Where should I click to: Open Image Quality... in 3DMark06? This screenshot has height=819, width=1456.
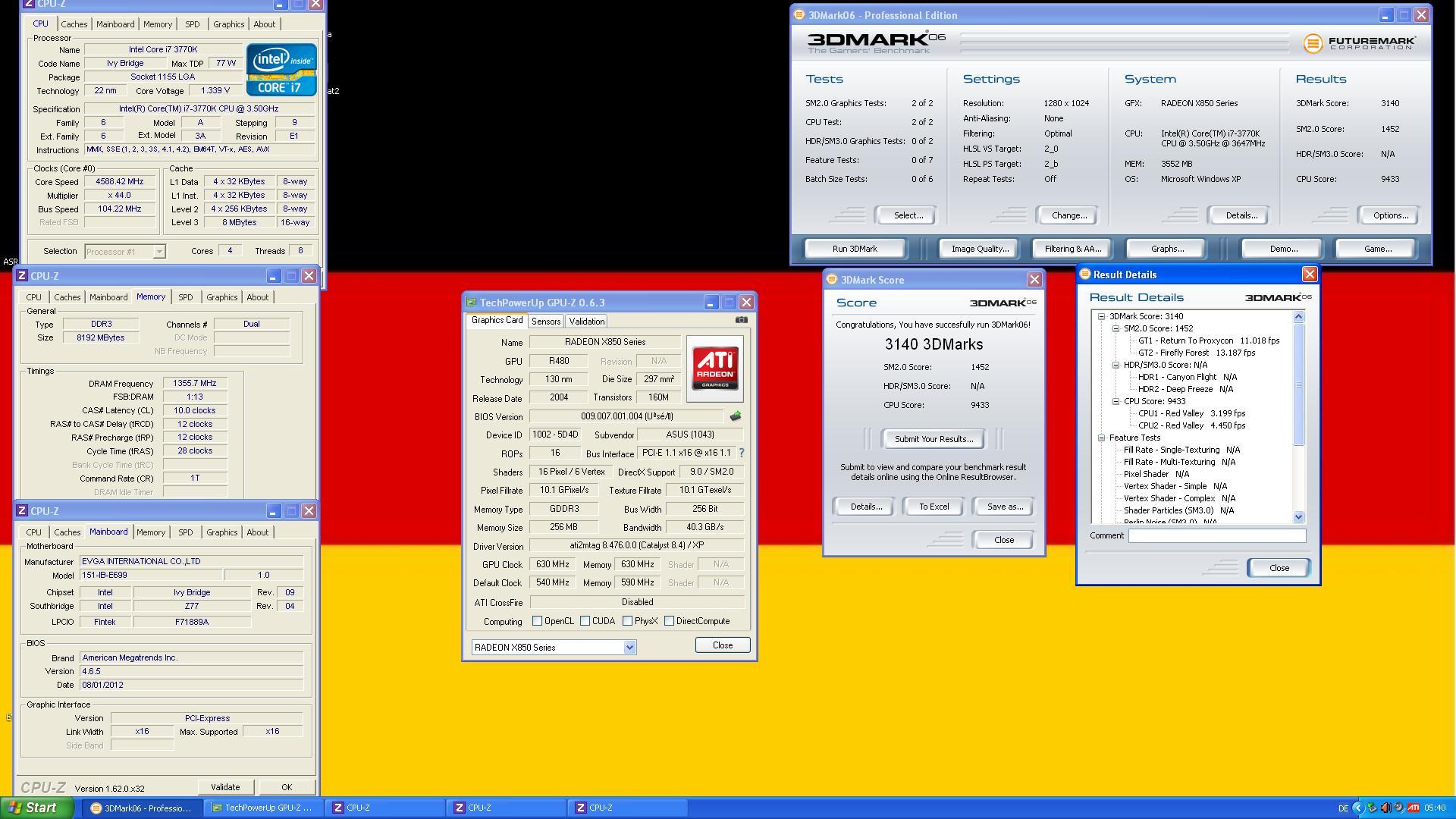(x=979, y=249)
